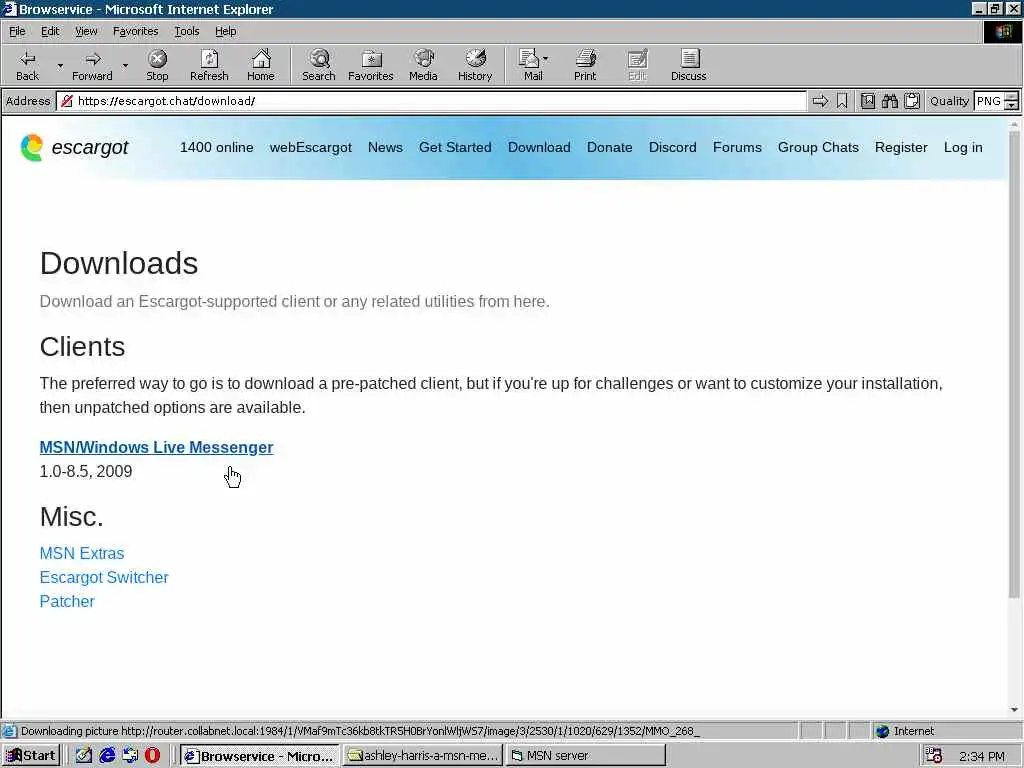Open the Escargot Switcher link

[x=104, y=577]
